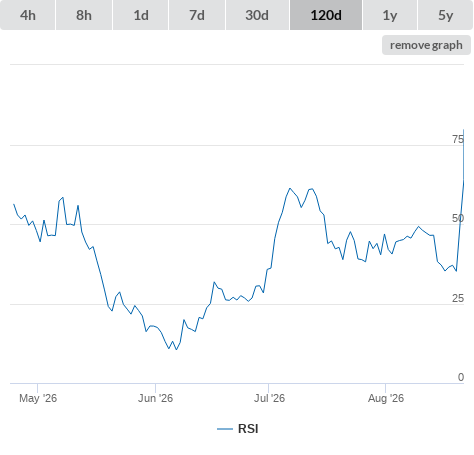Viewport: 474px width, 455px height.
Task: Switch to the 5y time range
Action: click(x=446, y=15)
